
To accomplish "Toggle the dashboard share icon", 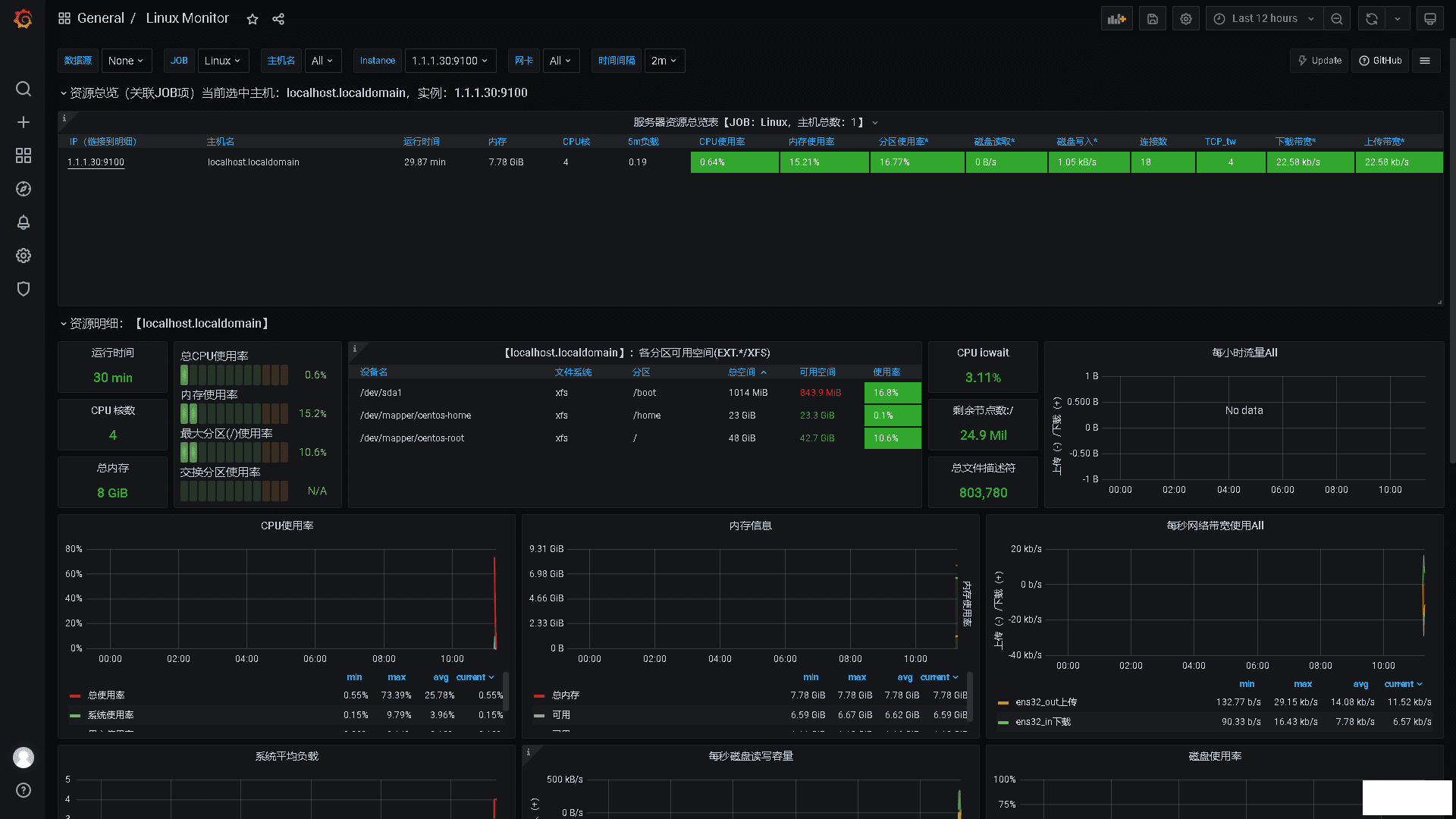I will [279, 18].
